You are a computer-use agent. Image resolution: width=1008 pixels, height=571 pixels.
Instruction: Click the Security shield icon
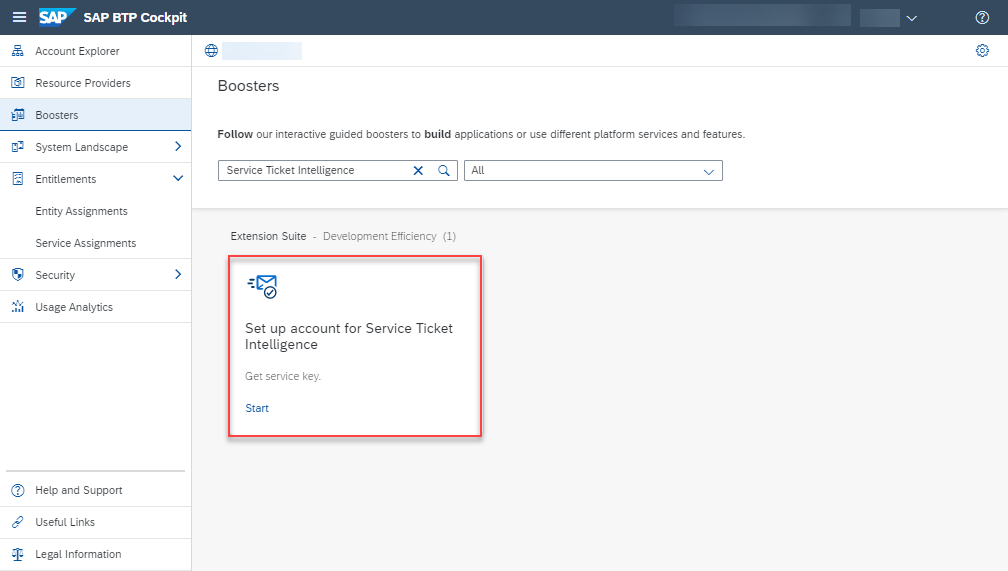[x=18, y=275]
